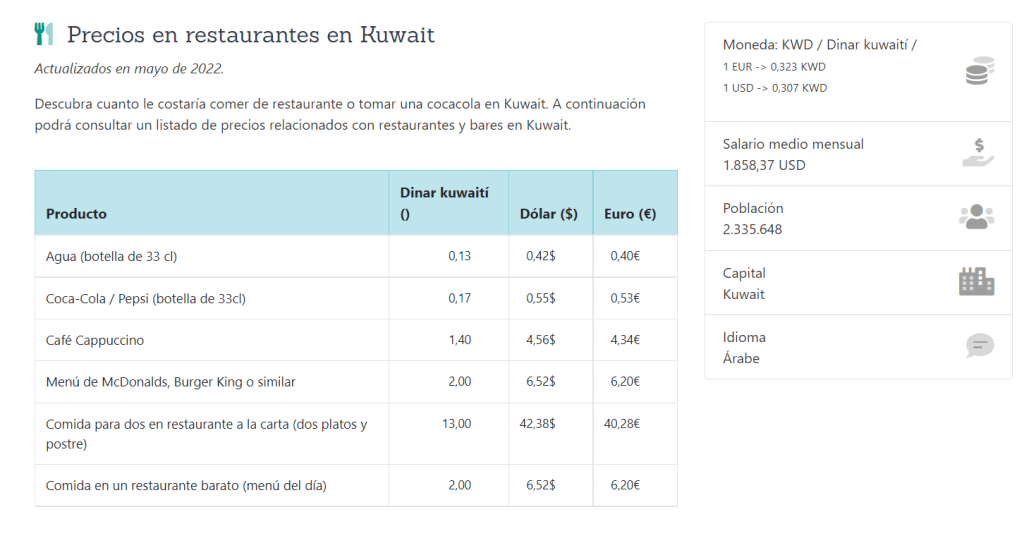Click the Menú de McDonalds, Burger King row
The height and width of the screenshot is (543, 1024).
[171, 381]
